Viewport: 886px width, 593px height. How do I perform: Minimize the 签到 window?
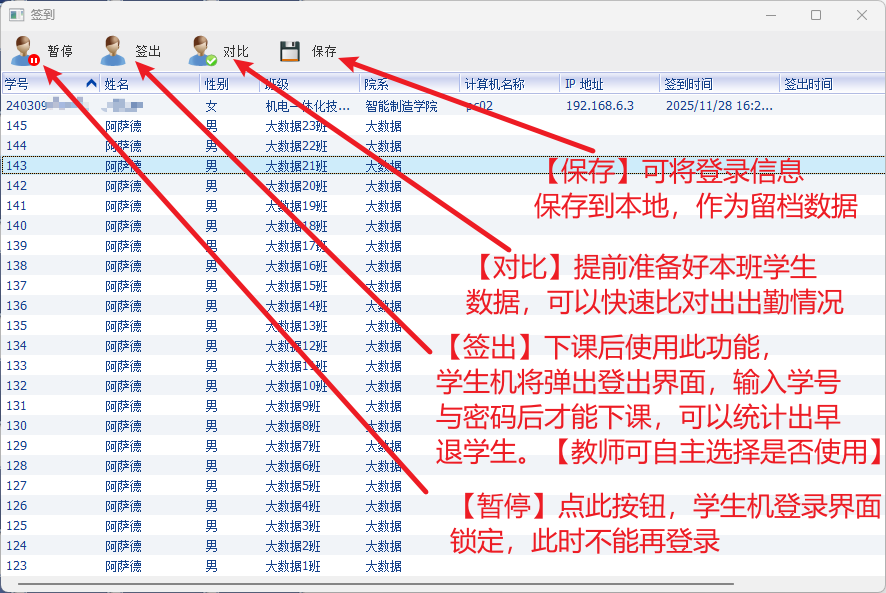pyautogui.click(x=770, y=15)
